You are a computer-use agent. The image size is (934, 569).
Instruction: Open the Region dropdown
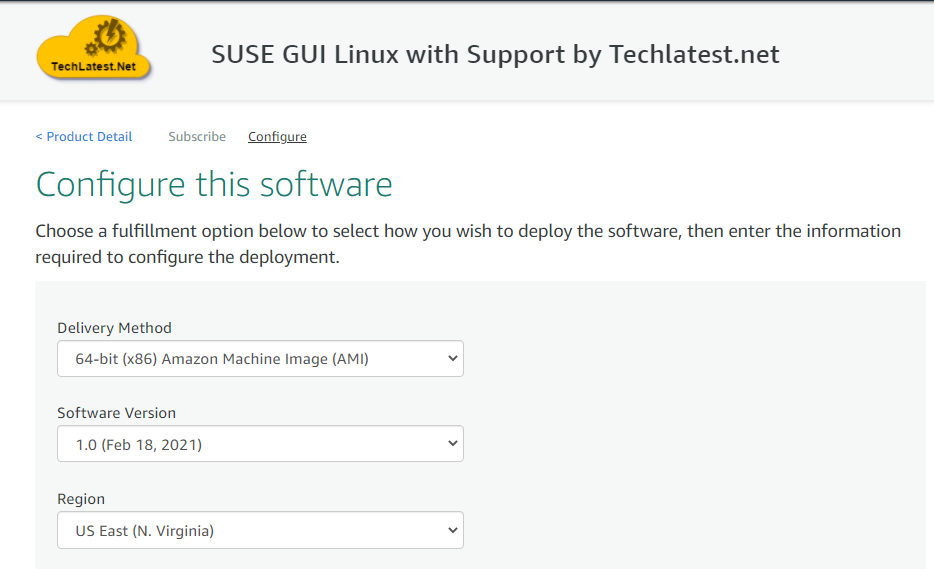coord(260,530)
